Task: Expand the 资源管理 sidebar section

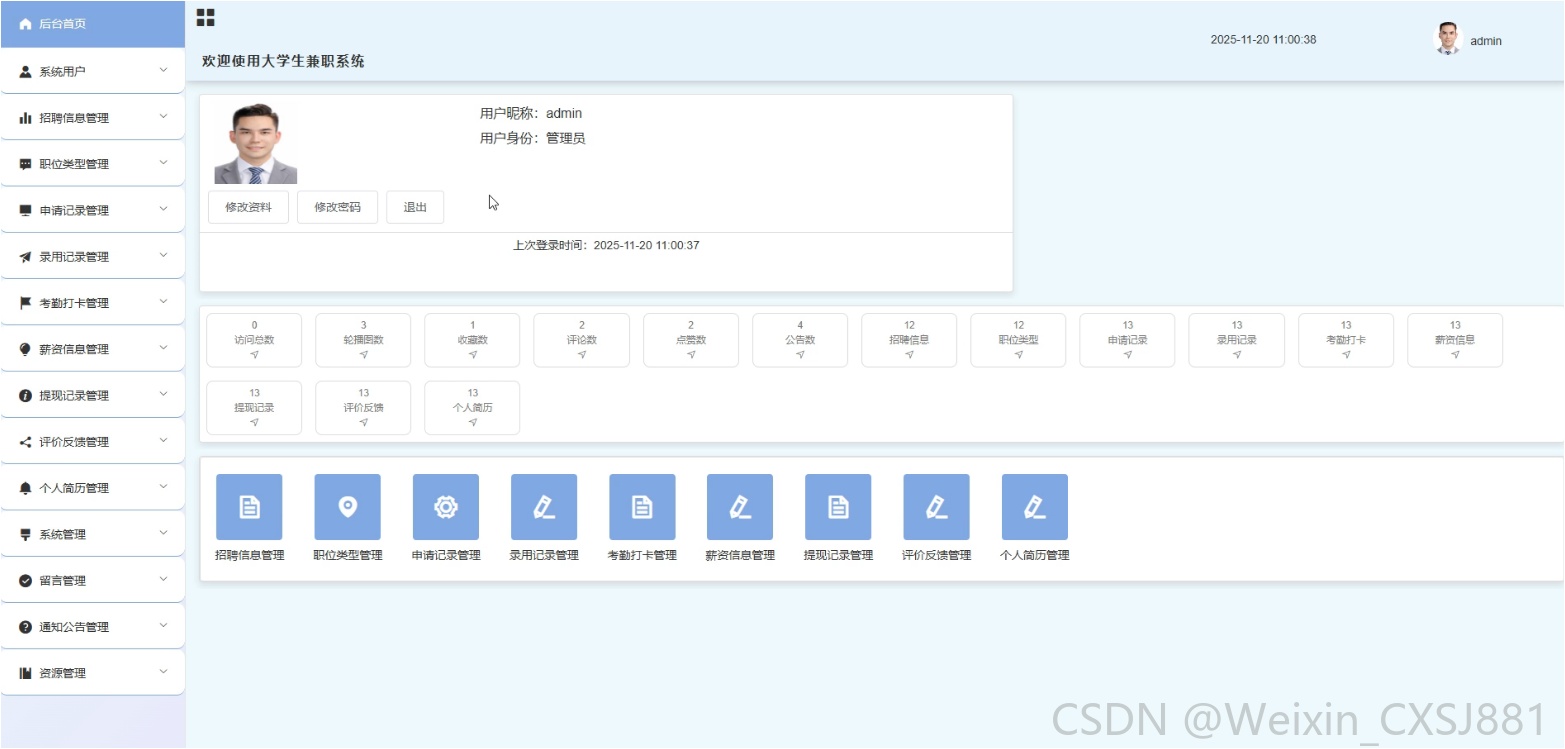Action: (92, 672)
